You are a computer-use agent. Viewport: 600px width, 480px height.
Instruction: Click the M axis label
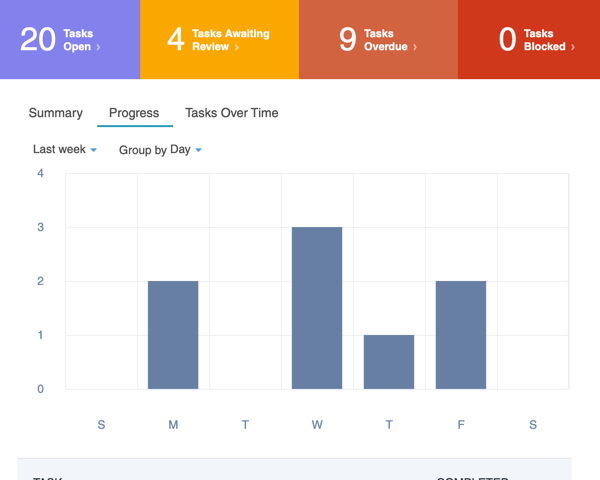pyautogui.click(x=173, y=424)
